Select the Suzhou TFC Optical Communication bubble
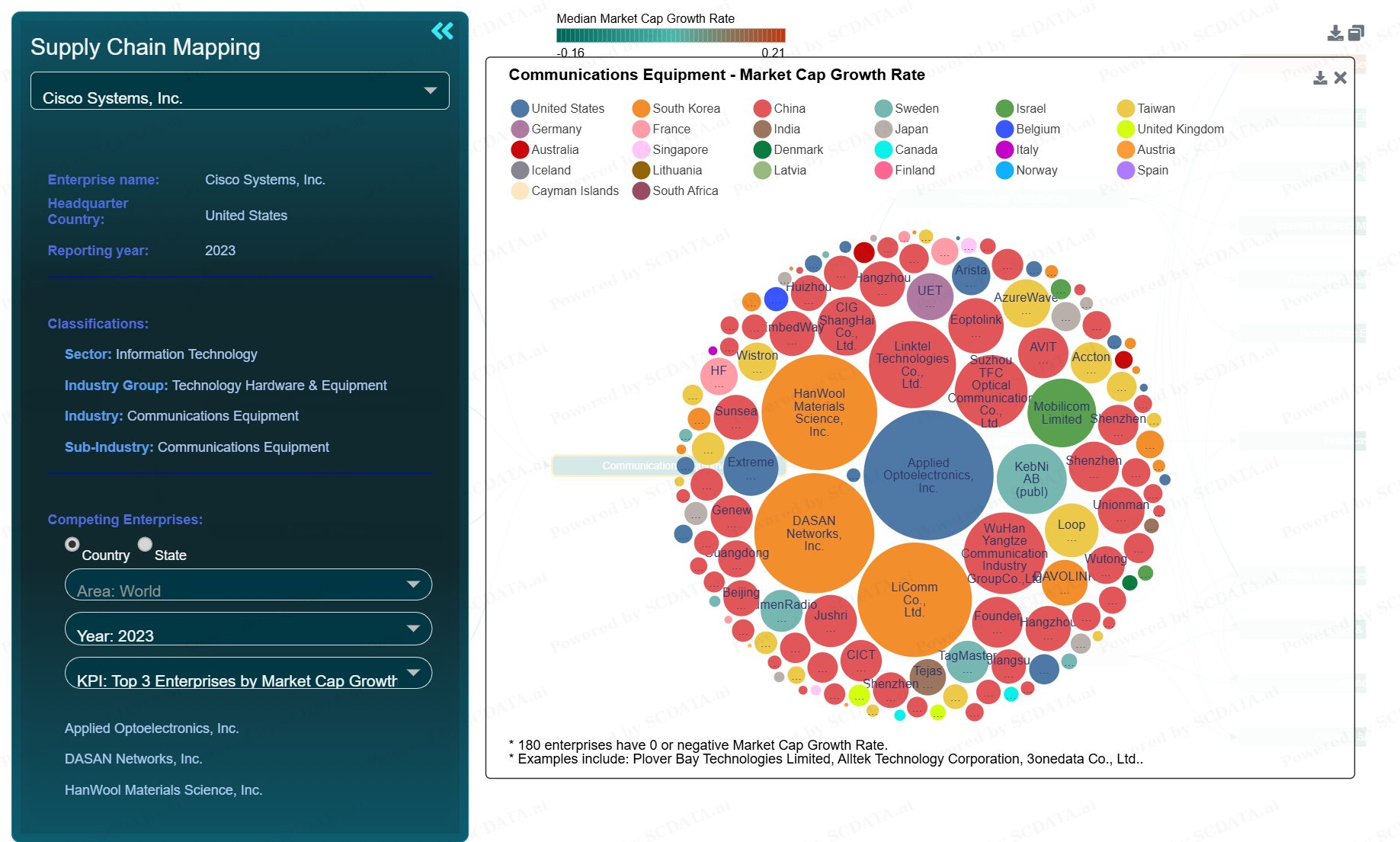This screenshot has width=1400, height=842. (x=992, y=390)
